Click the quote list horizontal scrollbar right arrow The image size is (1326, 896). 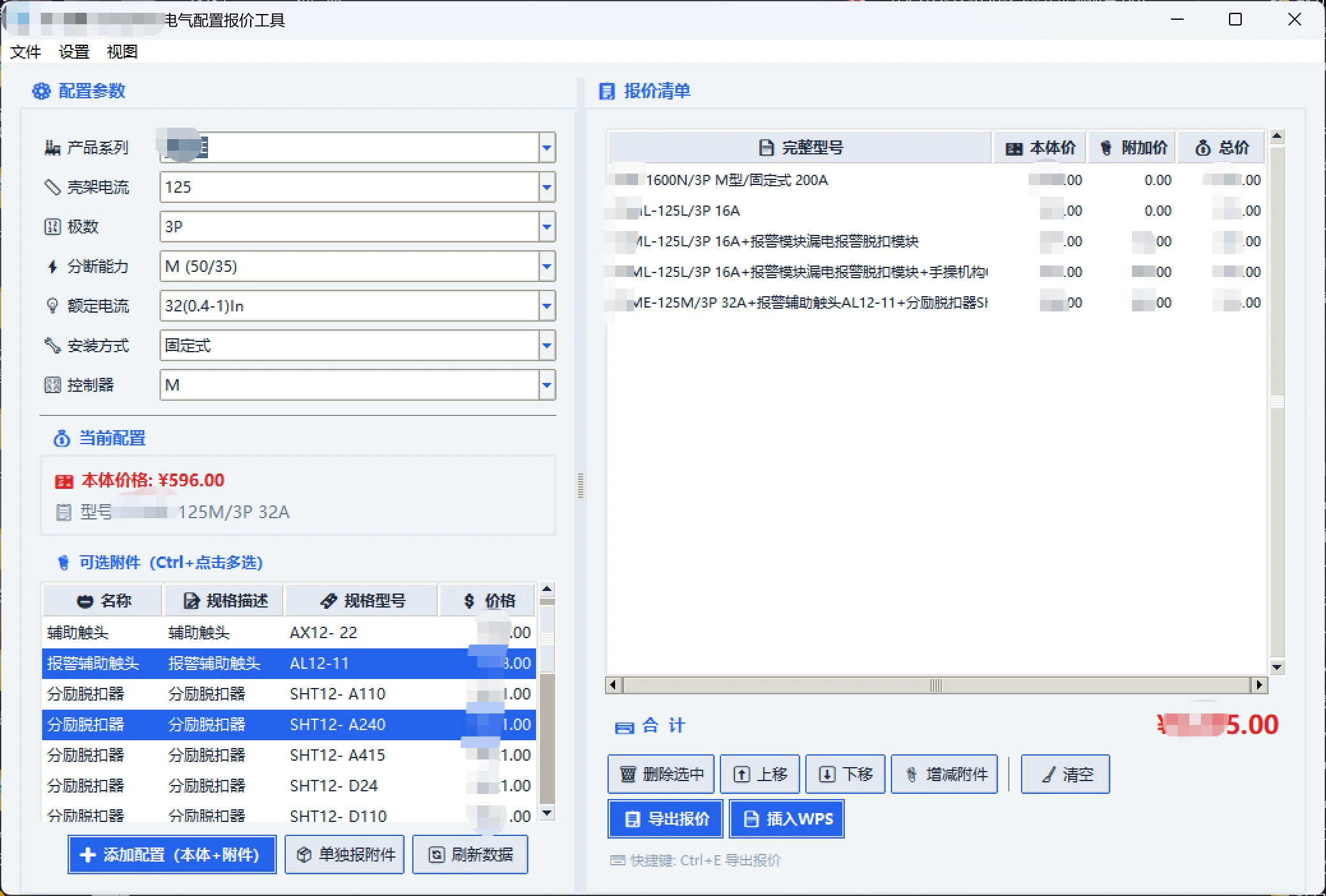click(1259, 685)
